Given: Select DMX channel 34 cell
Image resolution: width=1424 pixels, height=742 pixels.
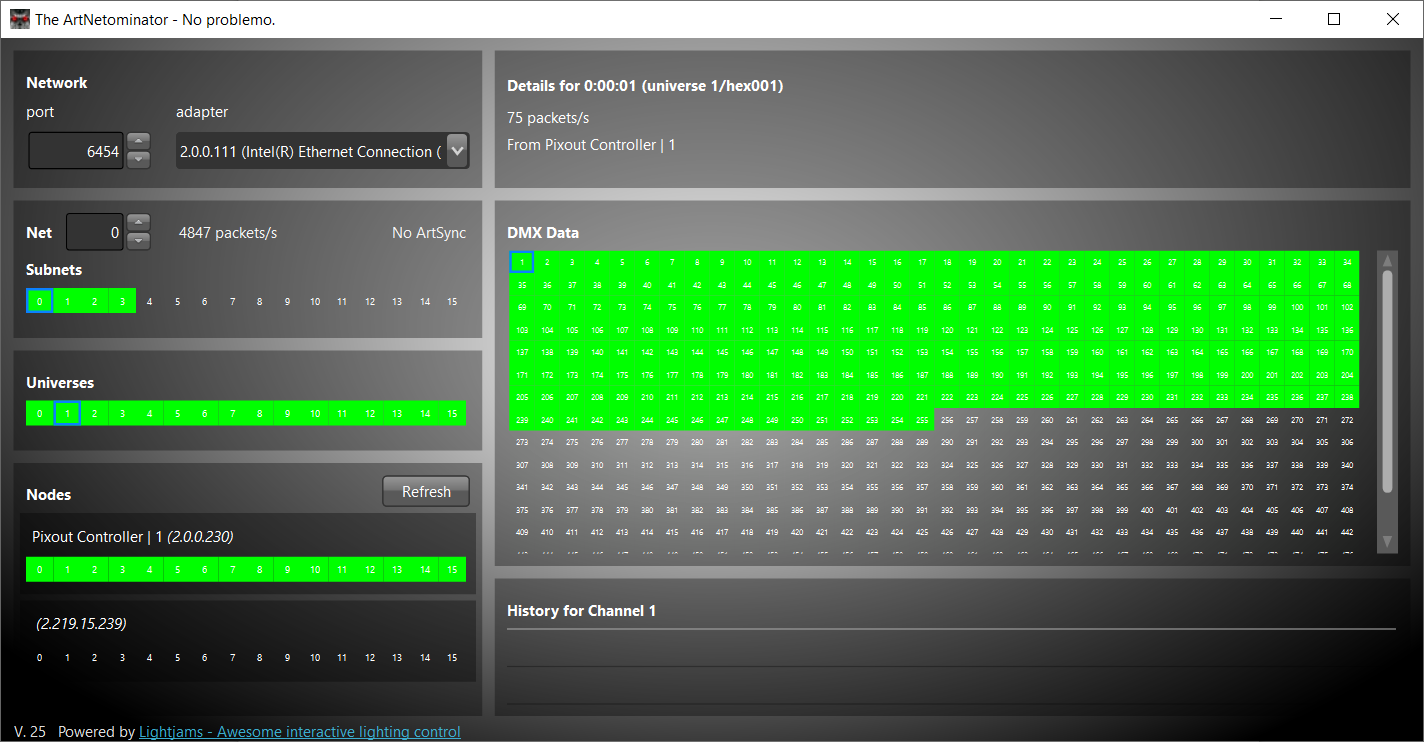Looking at the screenshot, I should click(x=1347, y=263).
